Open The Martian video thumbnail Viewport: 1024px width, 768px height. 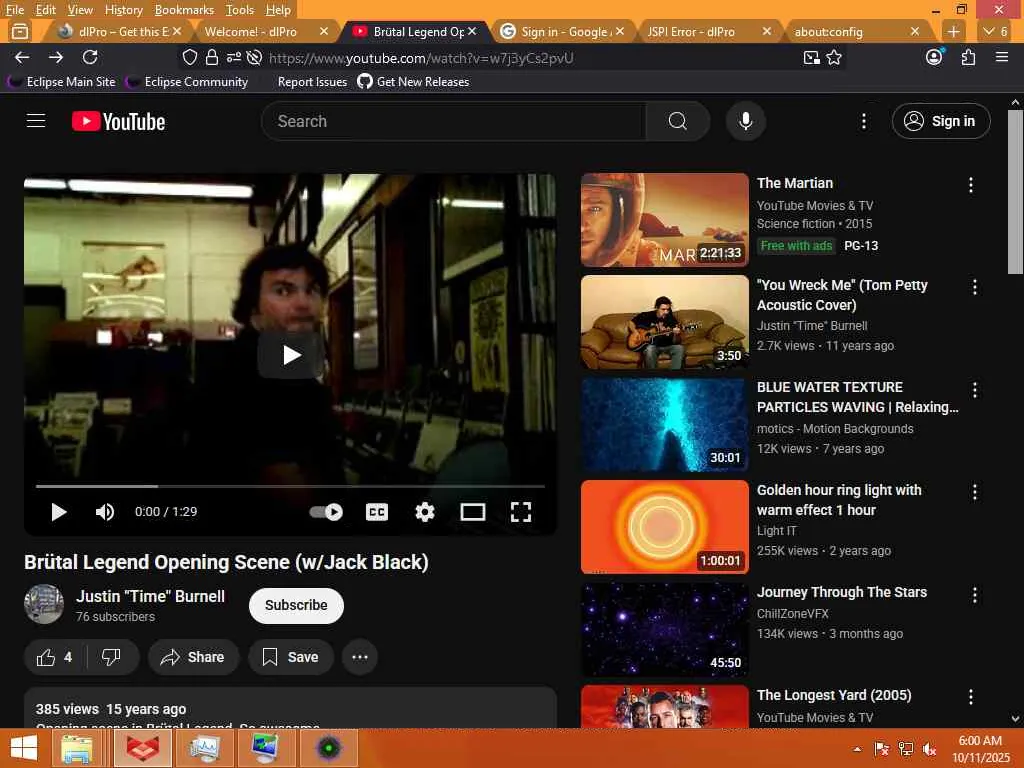(665, 220)
